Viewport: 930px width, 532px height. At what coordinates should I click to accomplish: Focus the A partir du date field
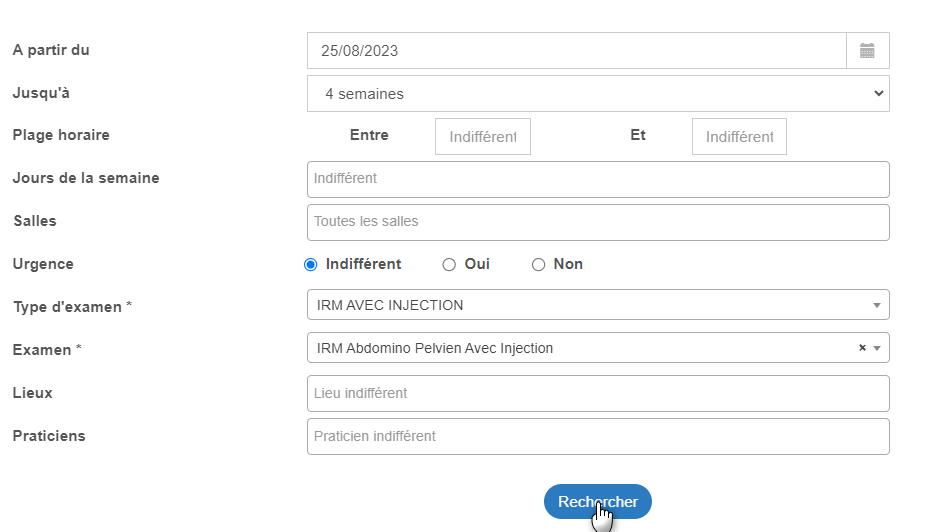577,51
